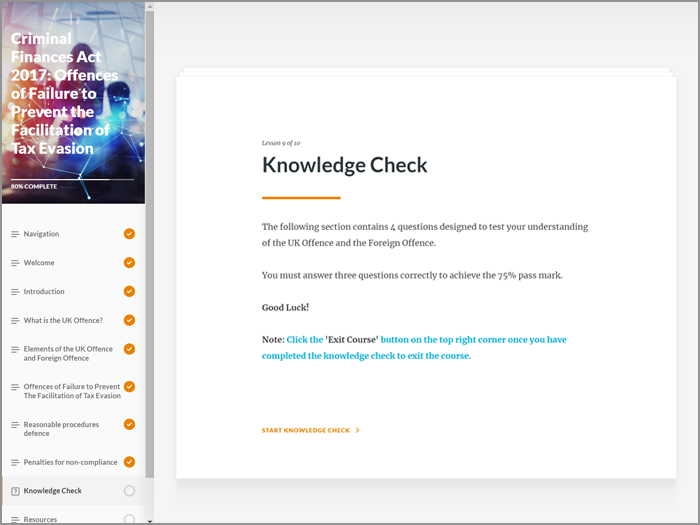This screenshot has height=525, width=700.
Task: Click the checkmark icon beside Introduction
Action: click(x=129, y=292)
